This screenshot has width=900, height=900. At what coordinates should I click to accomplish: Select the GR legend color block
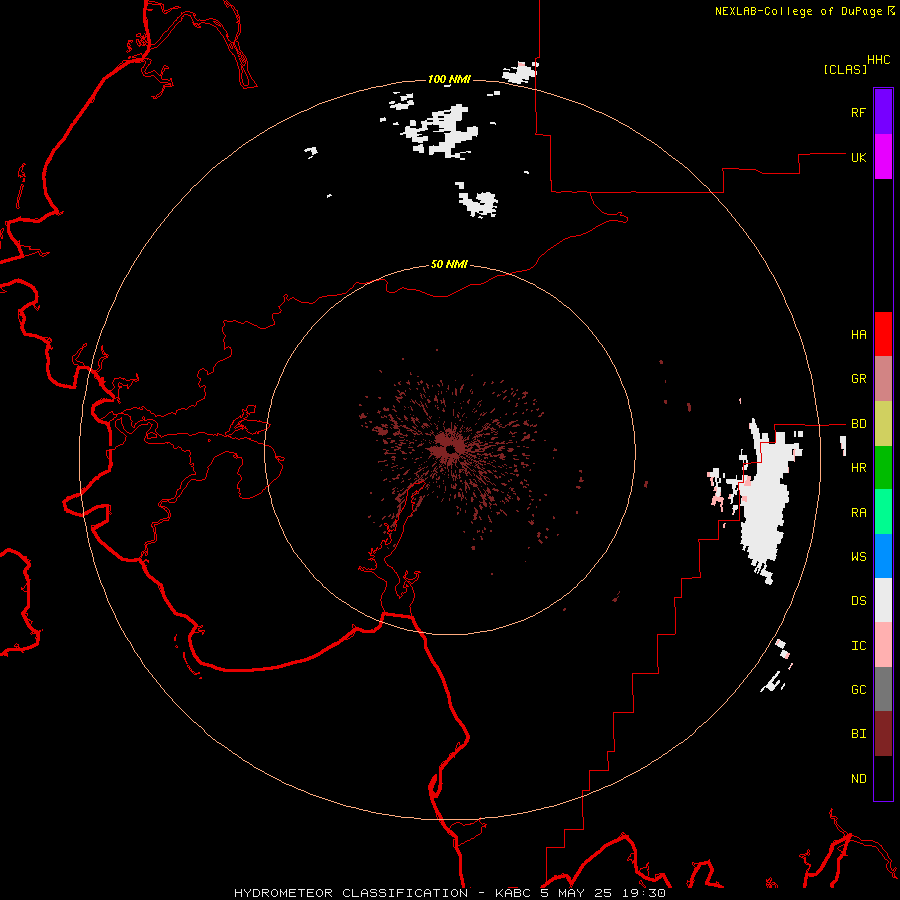click(883, 379)
